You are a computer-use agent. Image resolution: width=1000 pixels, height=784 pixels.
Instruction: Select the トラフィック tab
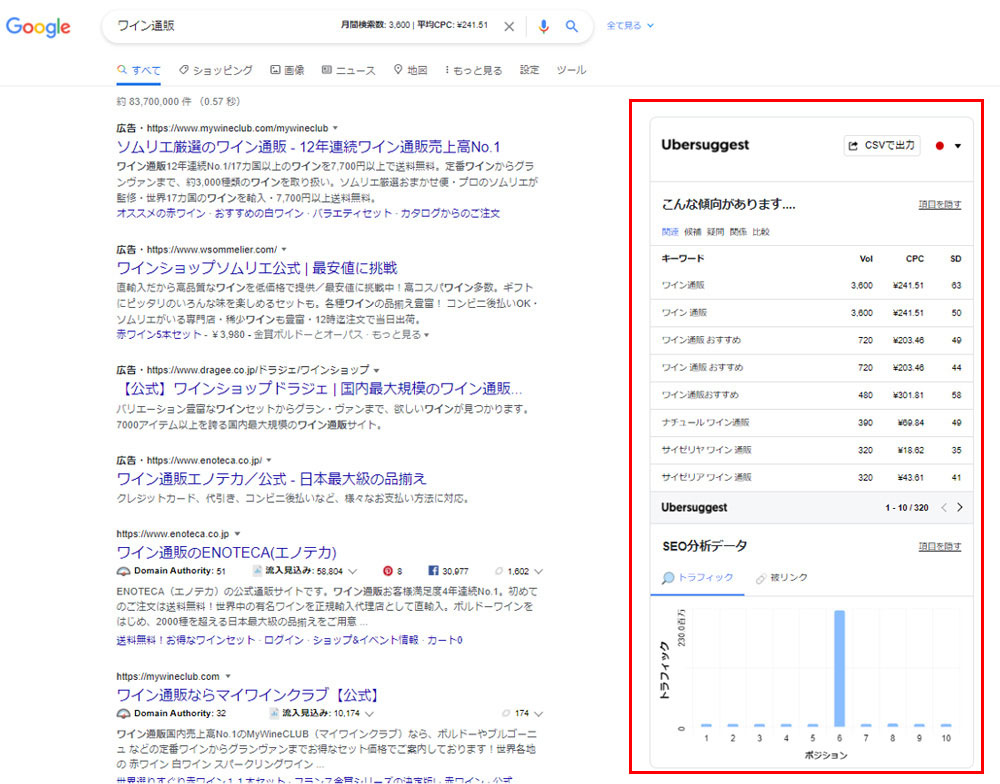[x=698, y=577]
